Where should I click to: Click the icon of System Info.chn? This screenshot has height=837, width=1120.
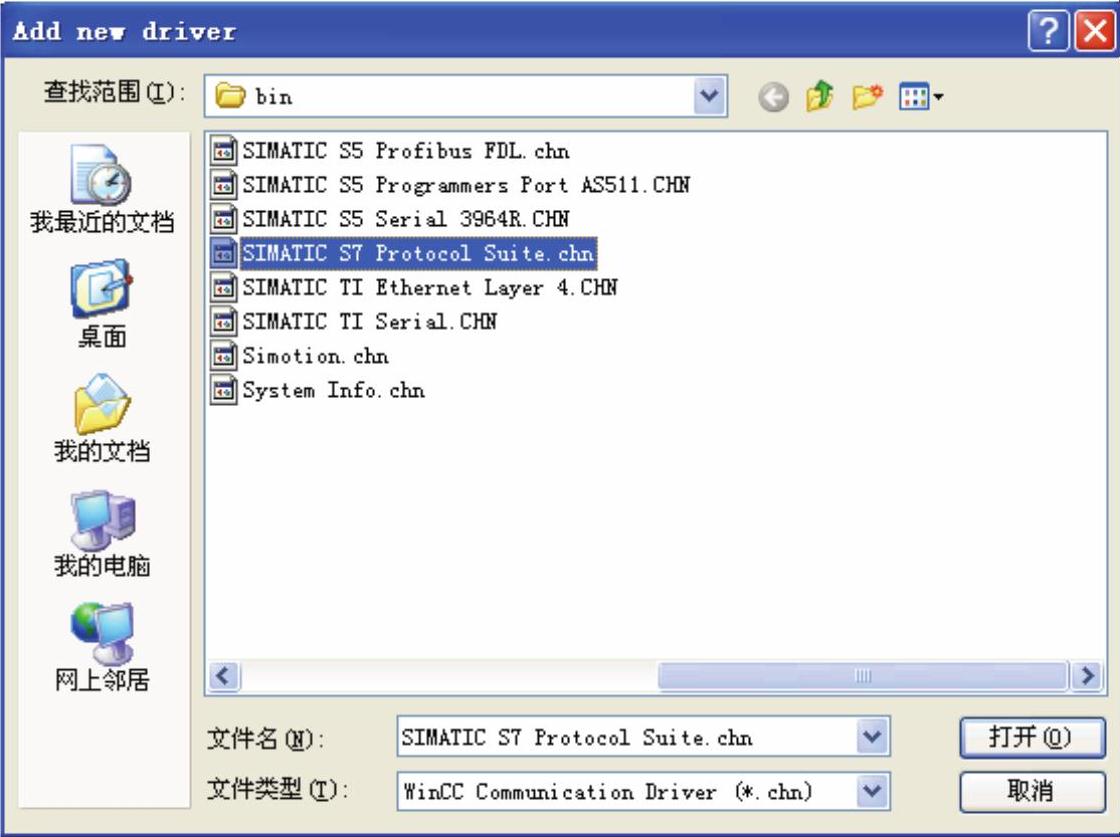[224, 390]
